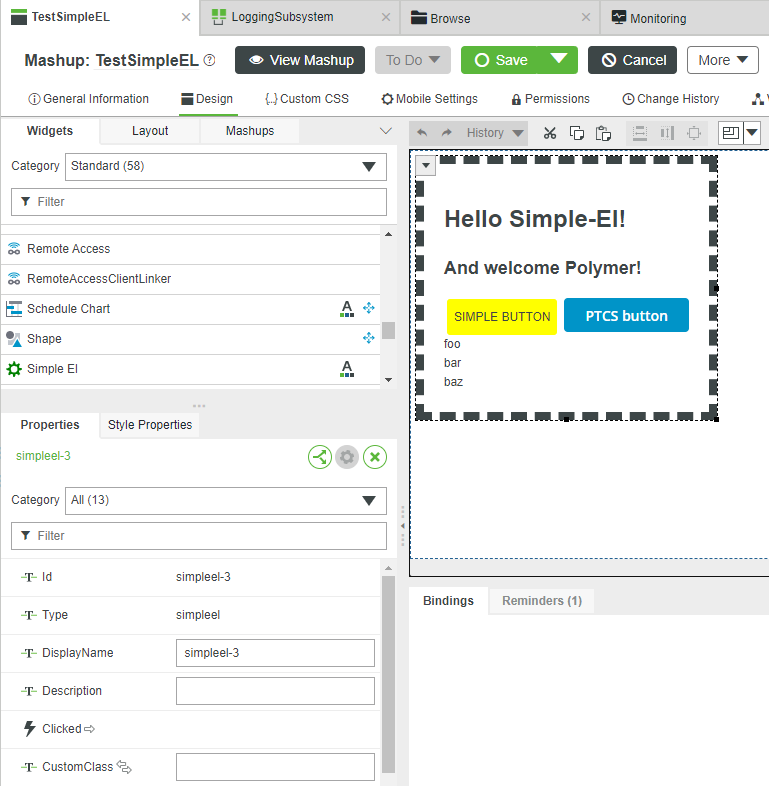Open widget Category Standard (58) dropdown
This screenshot has width=769, height=786.
pyautogui.click(x=226, y=166)
